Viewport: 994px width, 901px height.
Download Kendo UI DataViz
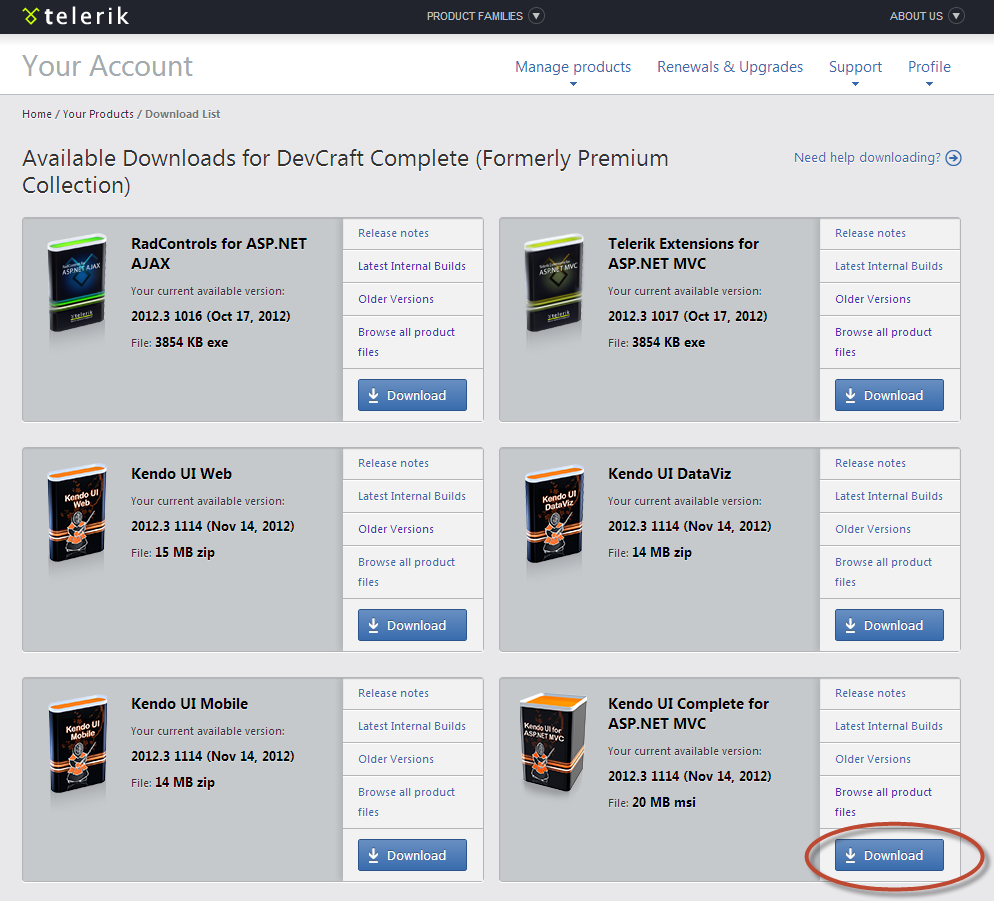pos(889,625)
